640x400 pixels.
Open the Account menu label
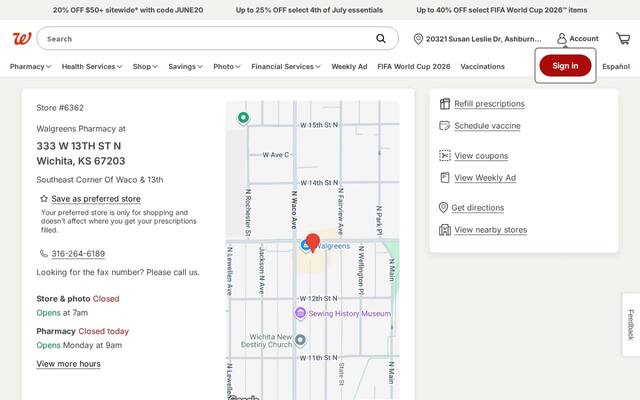point(584,38)
